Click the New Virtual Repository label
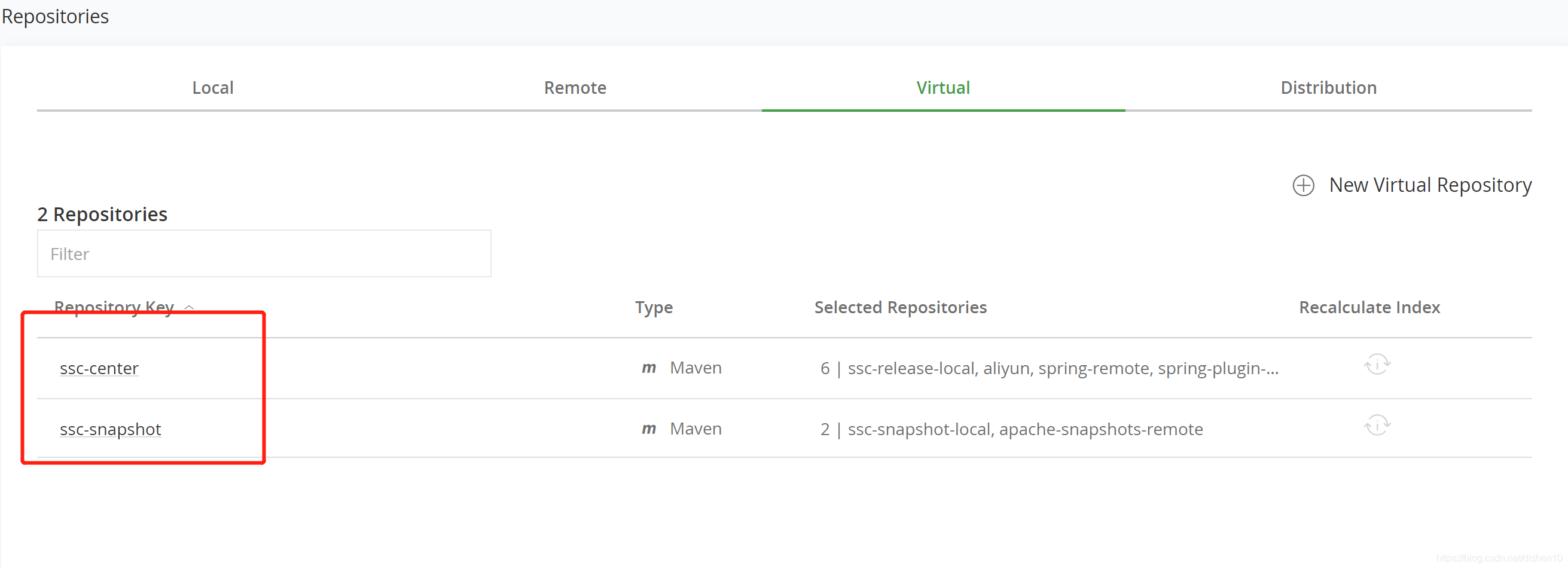This screenshot has width=1568, height=569. click(1430, 185)
